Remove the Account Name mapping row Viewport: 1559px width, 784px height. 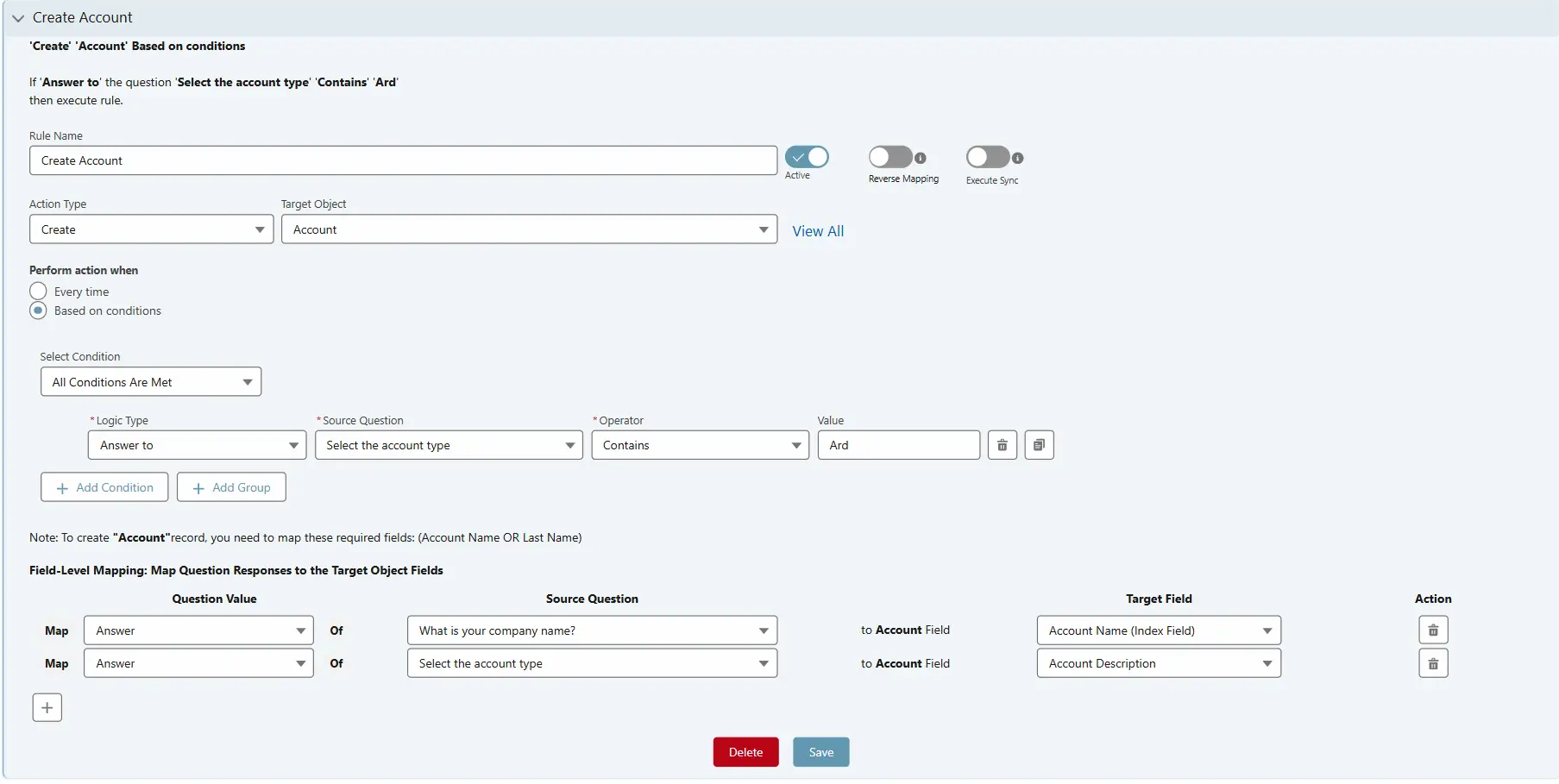(1432, 630)
